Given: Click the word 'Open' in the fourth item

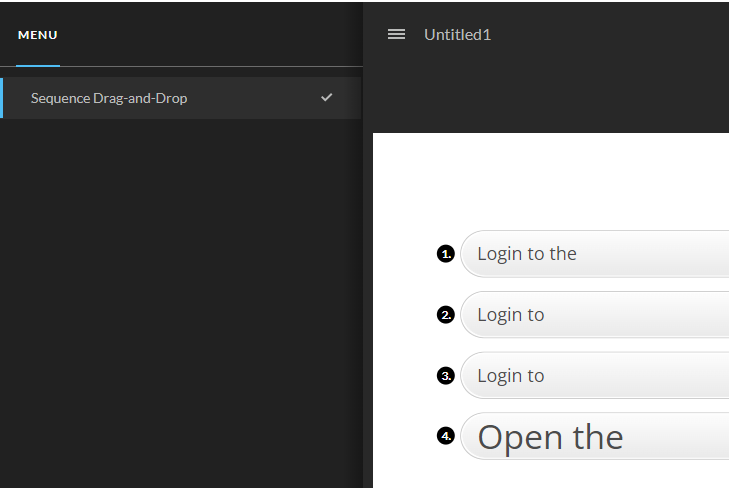Looking at the screenshot, I should click(x=515, y=437).
